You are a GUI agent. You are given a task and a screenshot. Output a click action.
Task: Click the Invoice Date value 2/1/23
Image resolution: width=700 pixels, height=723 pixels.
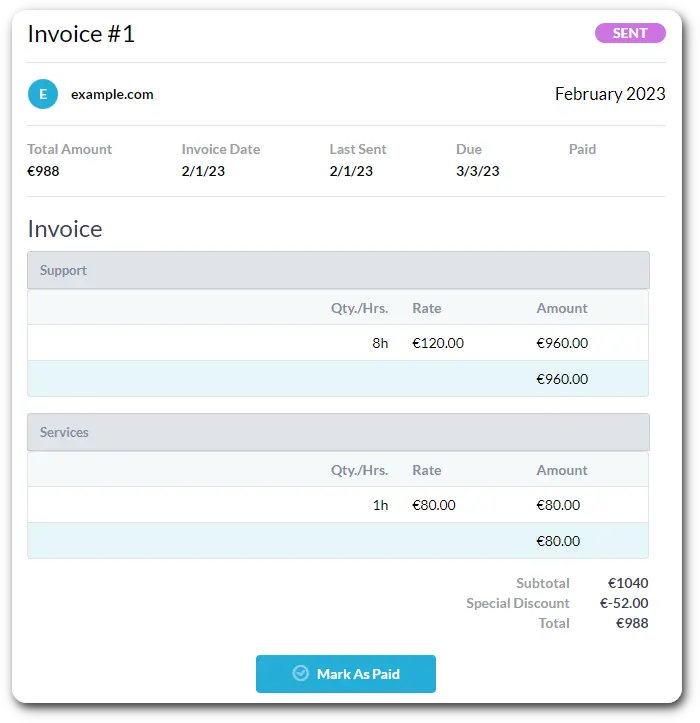click(203, 171)
